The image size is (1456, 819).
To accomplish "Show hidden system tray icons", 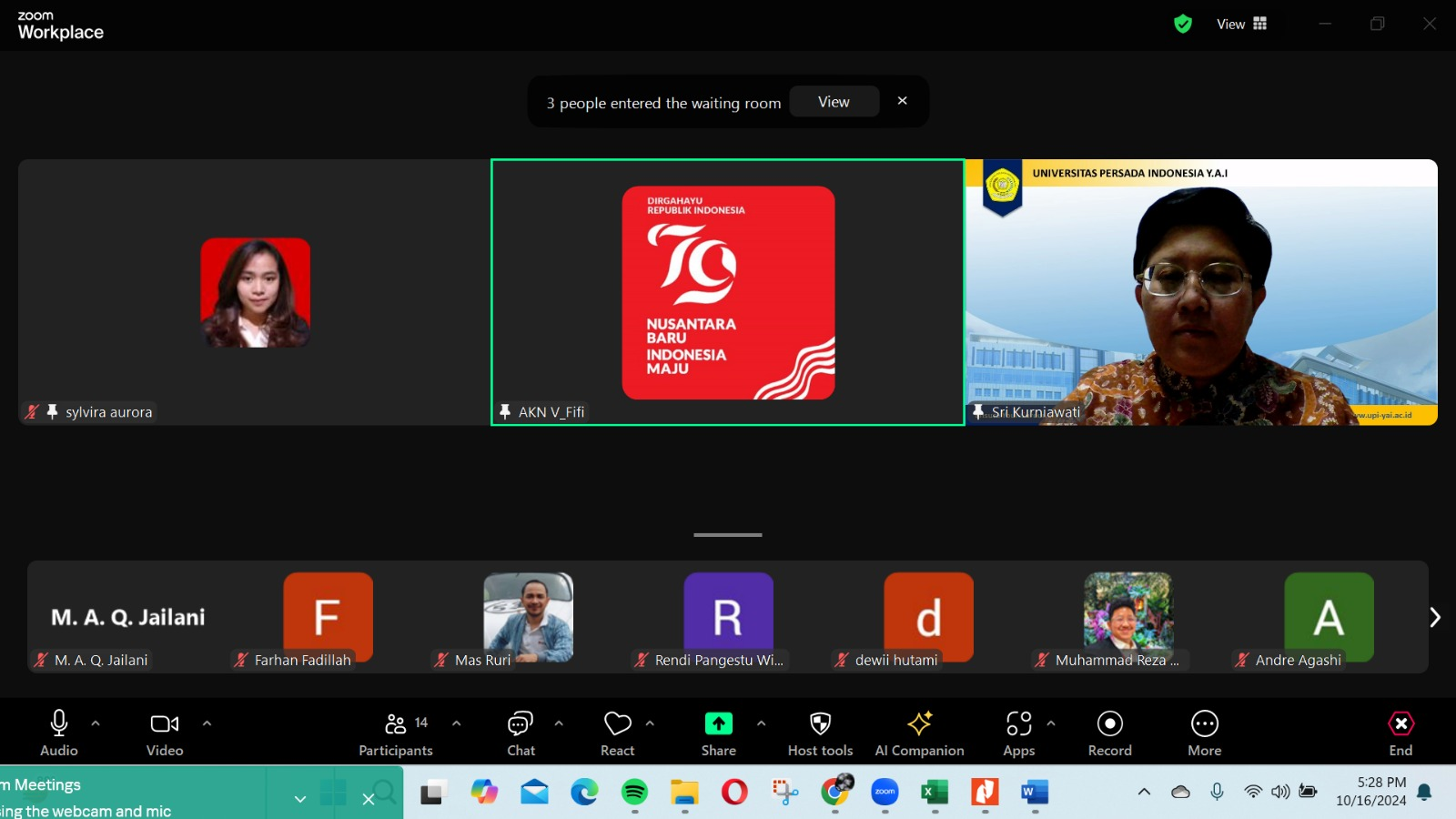I will 1144,792.
